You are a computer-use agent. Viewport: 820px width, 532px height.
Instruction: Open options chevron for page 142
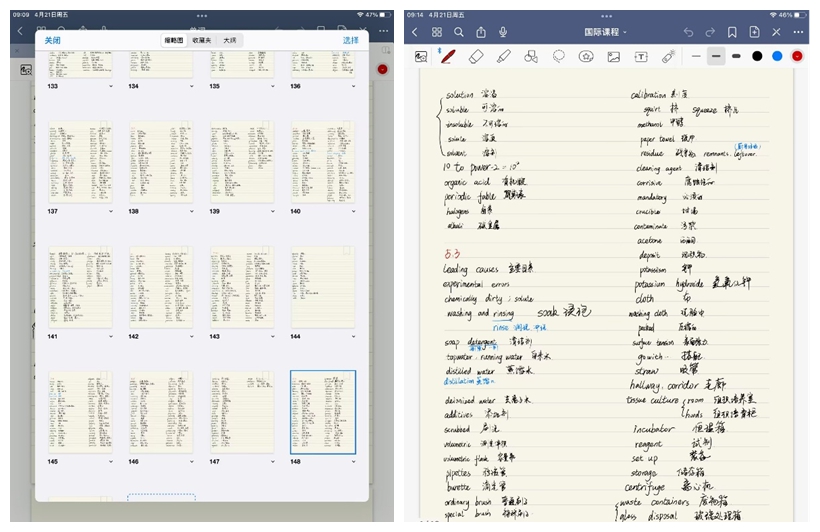[193, 337]
